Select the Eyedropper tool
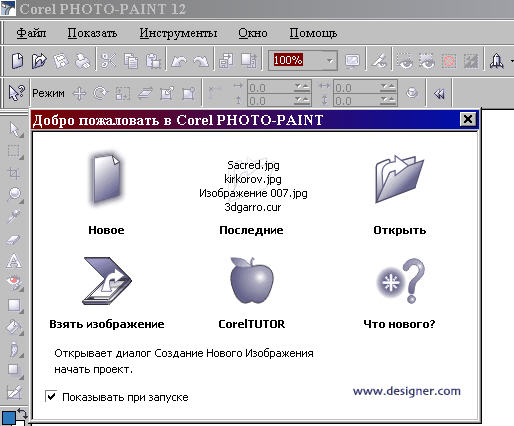The image size is (514, 426). tap(13, 217)
